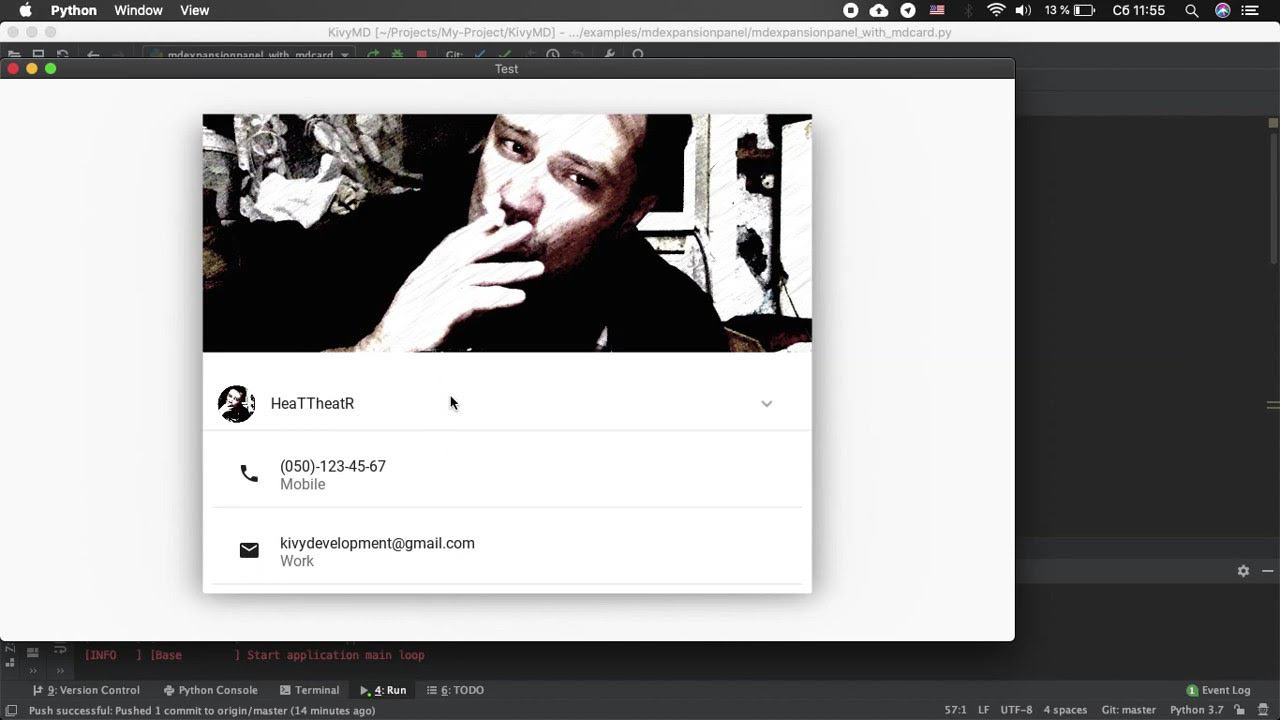The image size is (1280, 720).
Task: Open the Python Console tab
Action: coord(210,690)
